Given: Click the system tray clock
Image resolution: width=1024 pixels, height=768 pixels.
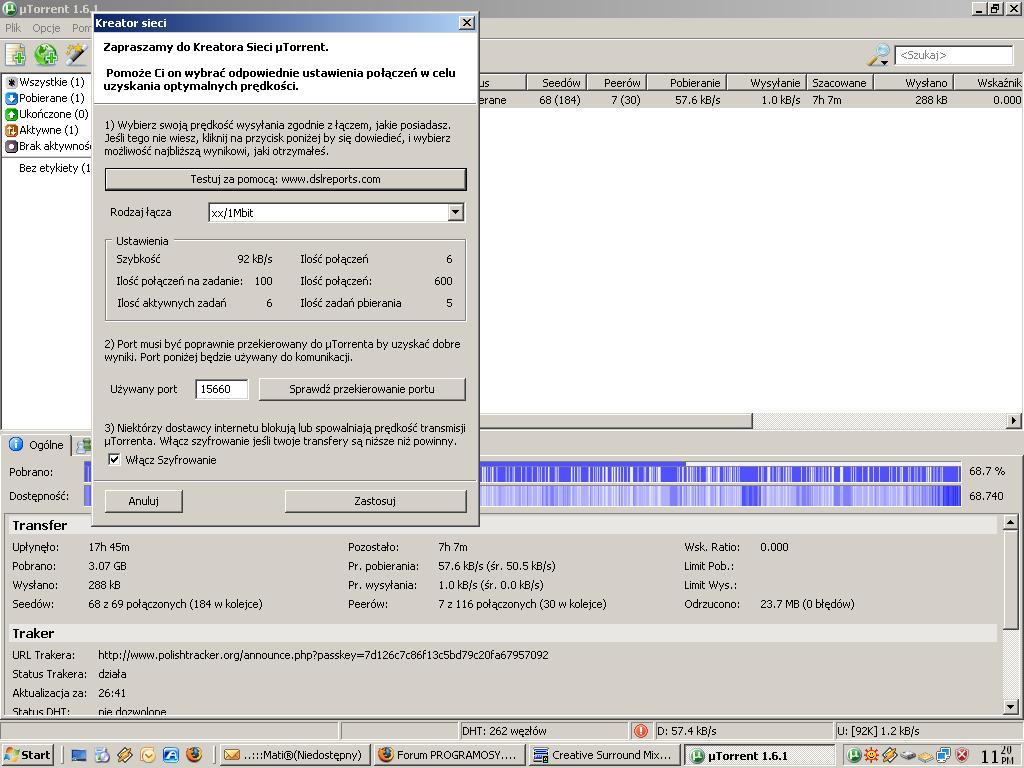Looking at the screenshot, I should coord(999,756).
